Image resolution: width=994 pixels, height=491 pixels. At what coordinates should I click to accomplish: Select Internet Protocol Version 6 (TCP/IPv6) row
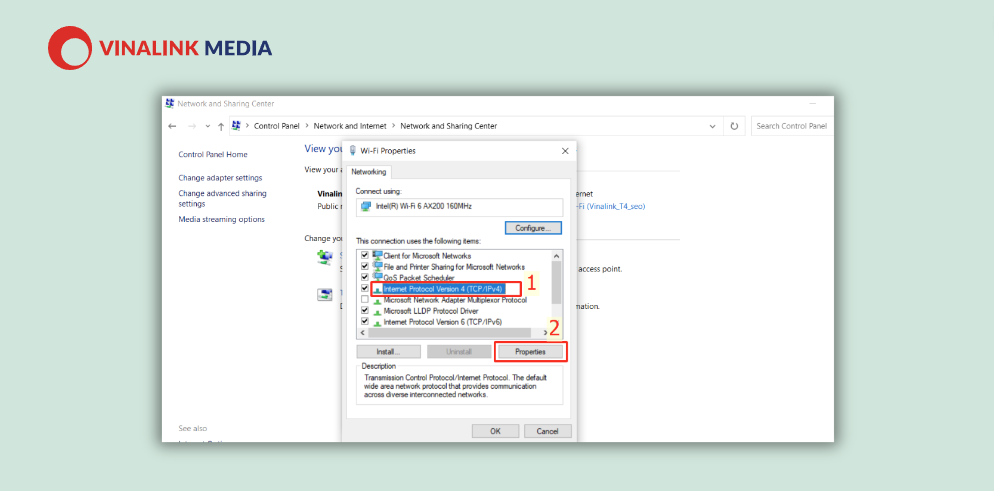[443, 322]
